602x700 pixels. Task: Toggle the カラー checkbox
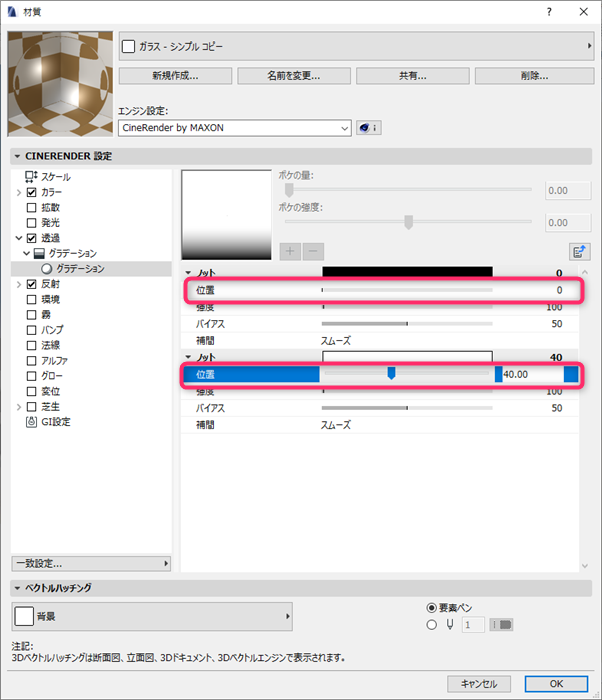[31, 192]
